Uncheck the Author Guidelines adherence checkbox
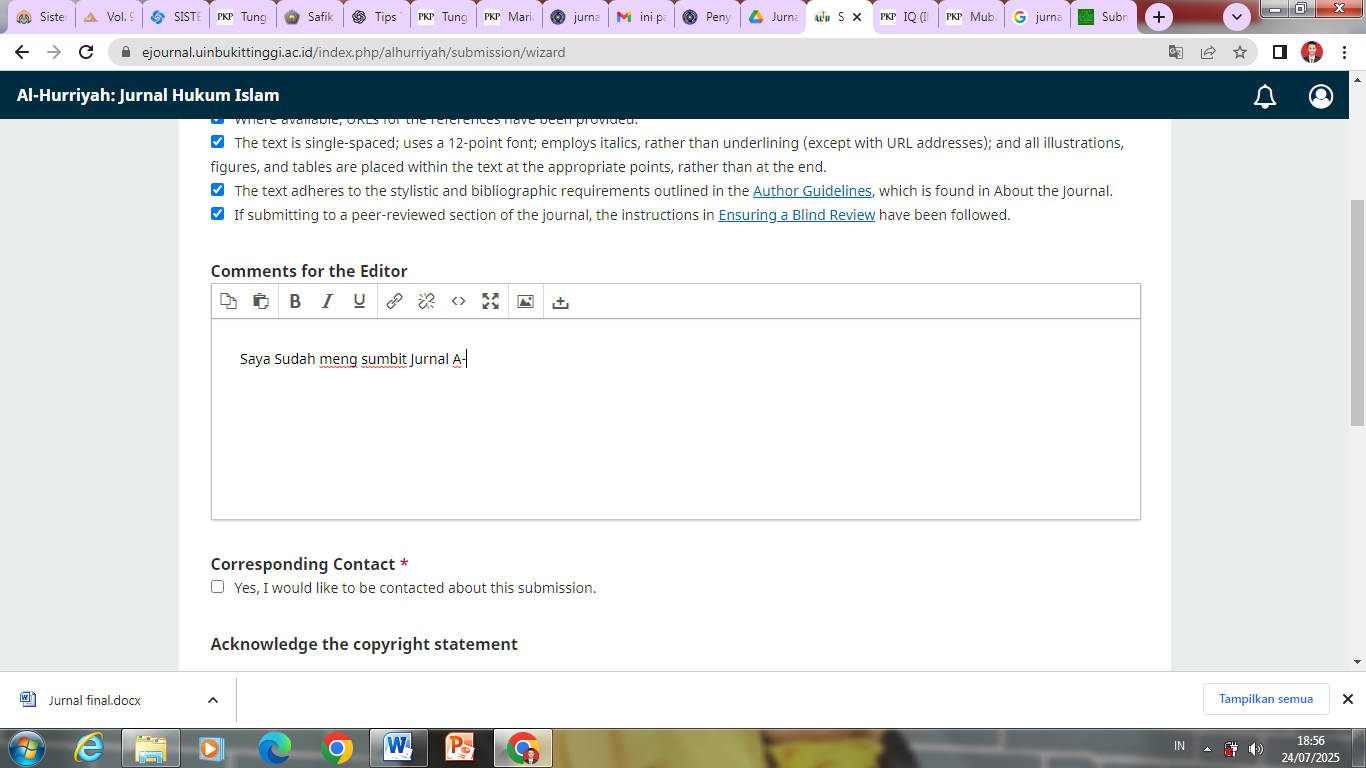The height and width of the screenshot is (768, 1366). click(218, 190)
